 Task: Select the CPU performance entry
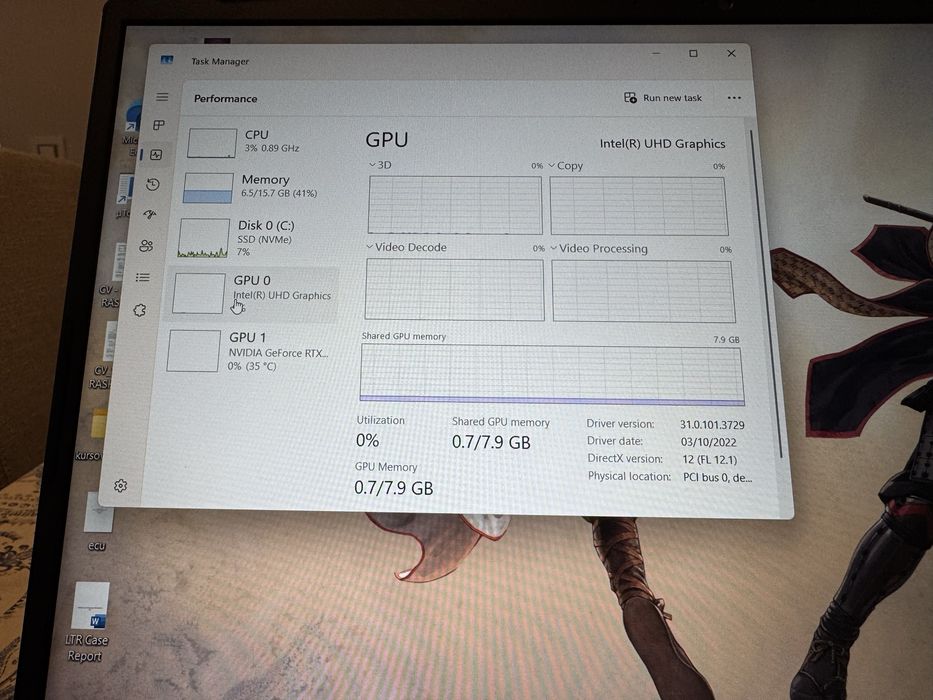262,142
